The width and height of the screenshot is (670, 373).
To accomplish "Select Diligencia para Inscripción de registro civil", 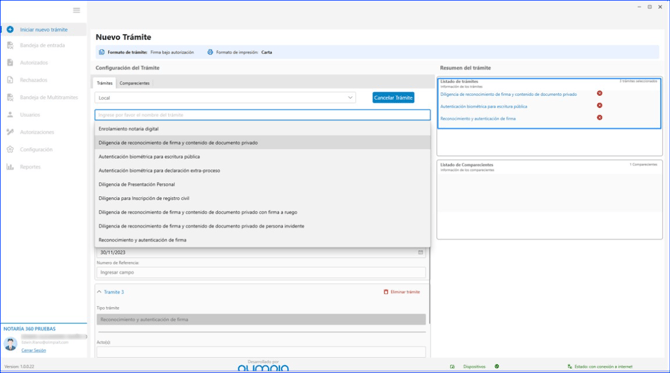I will coord(262,198).
